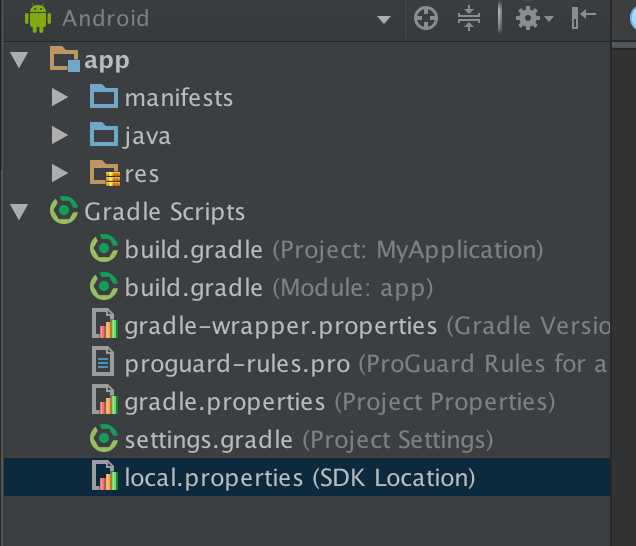Click the Android view label text
The image size is (636, 546).
(106, 19)
